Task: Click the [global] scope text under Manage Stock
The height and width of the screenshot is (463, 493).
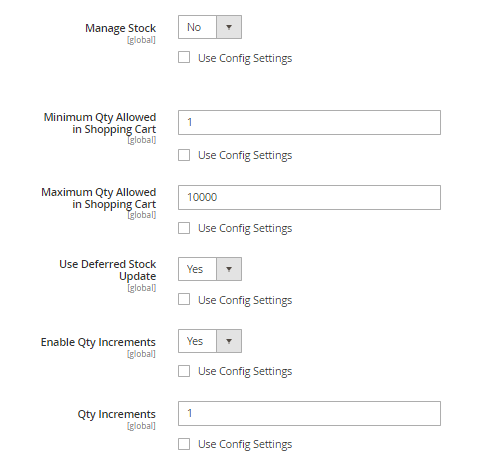Action: pos(141,40)
